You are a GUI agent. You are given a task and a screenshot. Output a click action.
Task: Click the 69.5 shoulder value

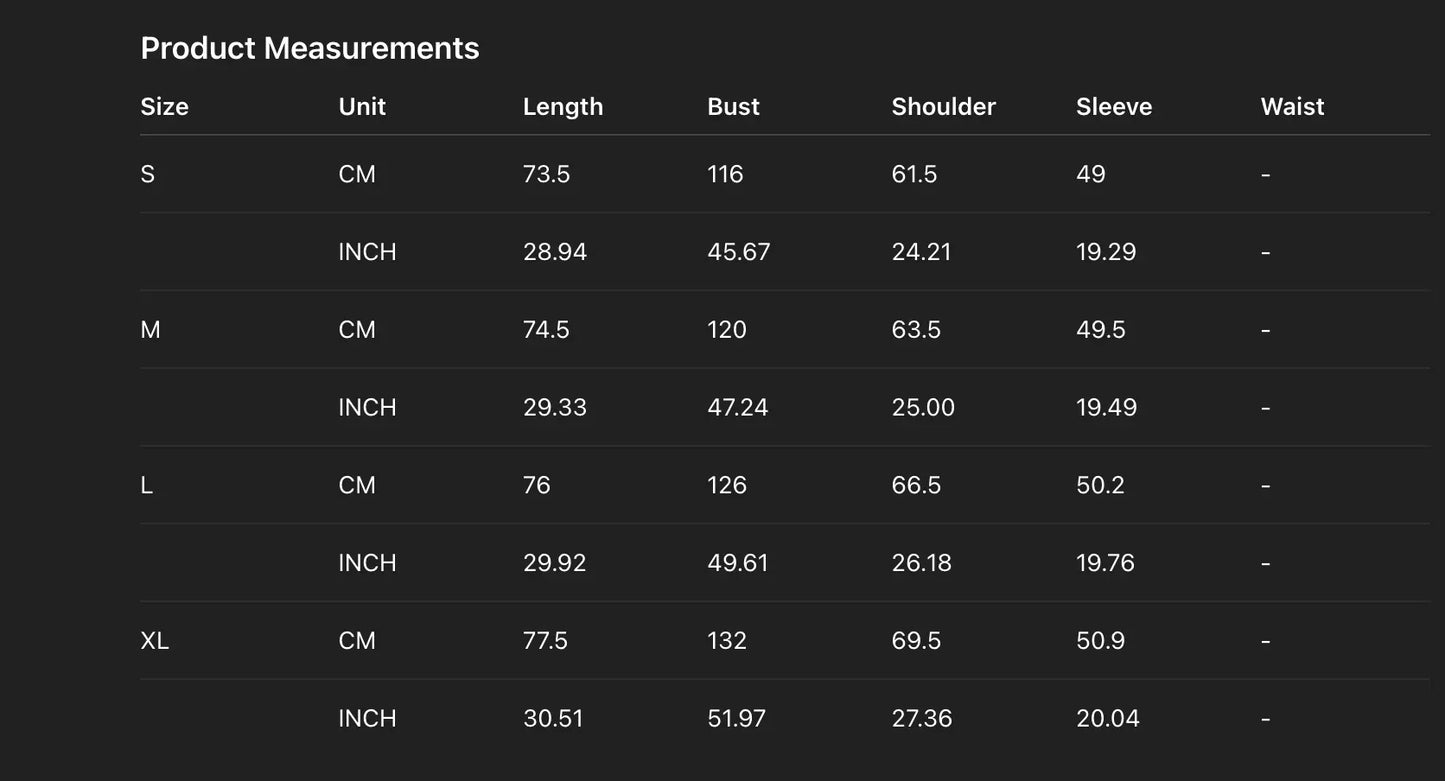(x=916, y=641)
